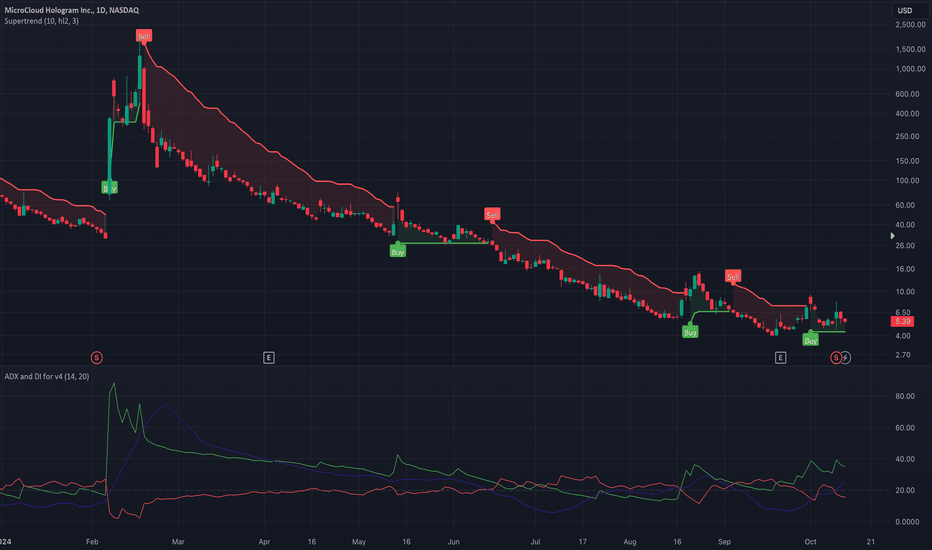Screen dimensions: 932x550
Task: Click the Aug date label on time axis
Action: (630, 542)
